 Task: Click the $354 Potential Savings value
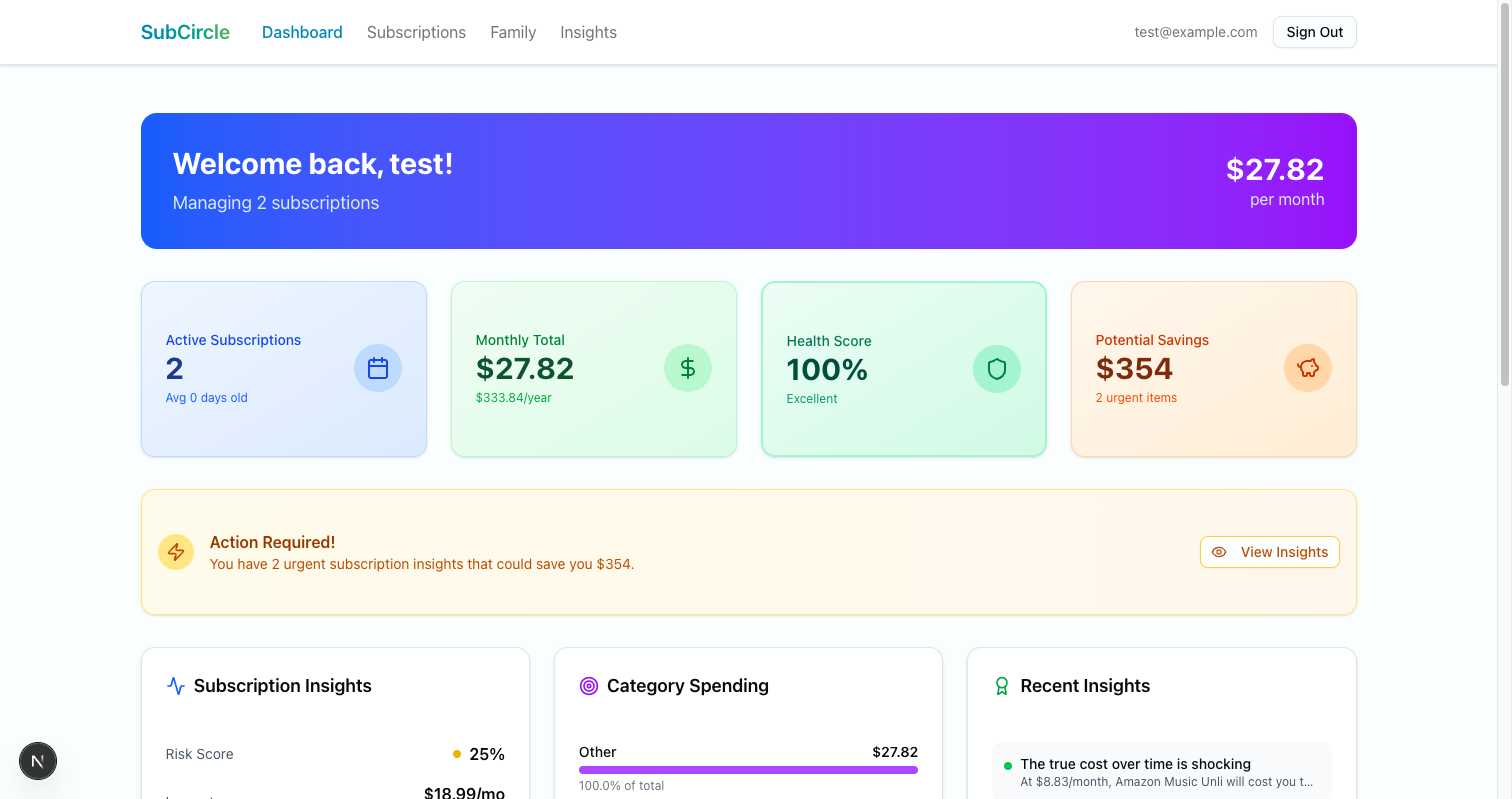[x=1134, y=369]
